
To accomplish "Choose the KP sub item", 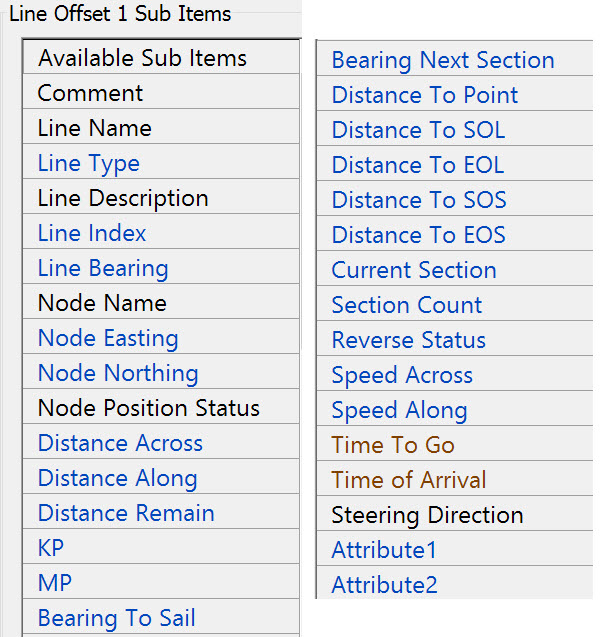I will click(x=51, y=548).
